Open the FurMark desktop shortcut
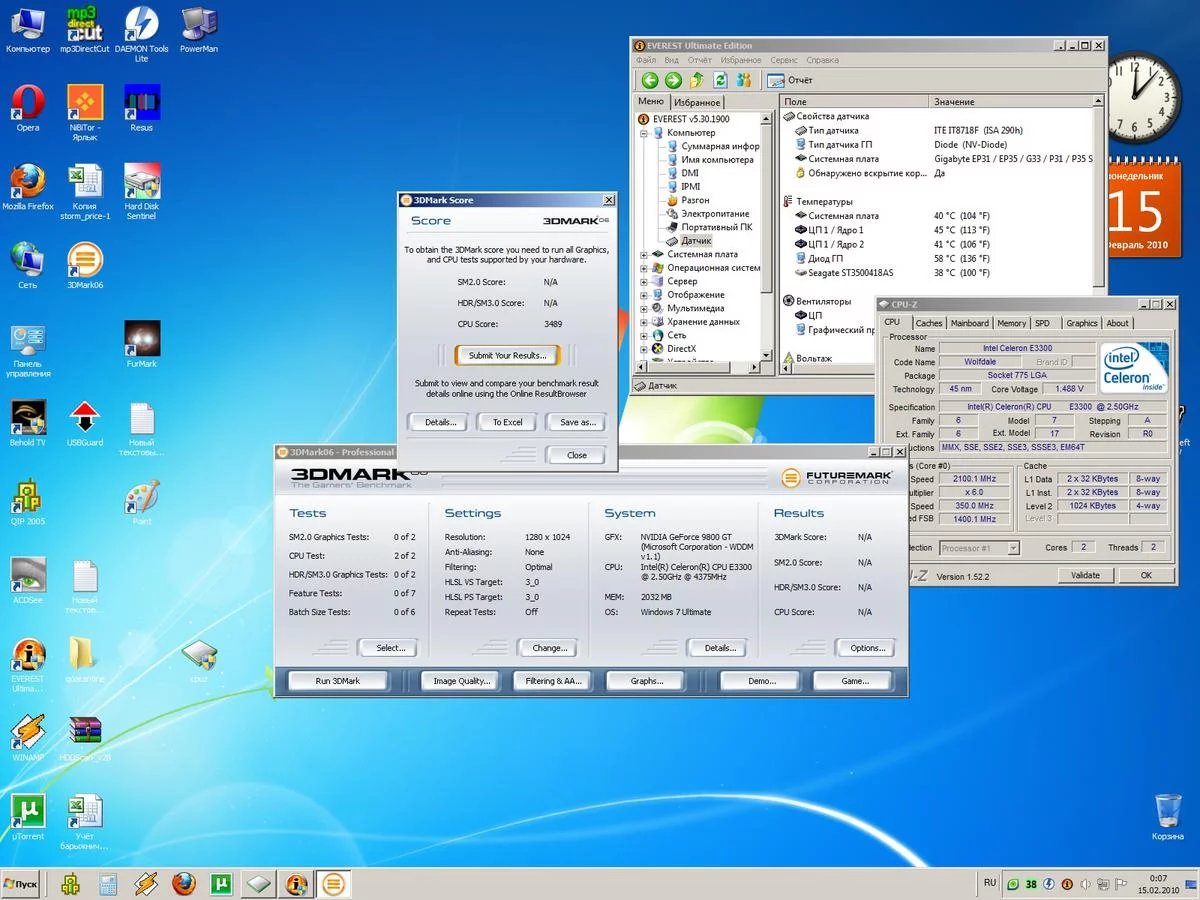Screen dimensions: 1200x900 coord(142,345)
